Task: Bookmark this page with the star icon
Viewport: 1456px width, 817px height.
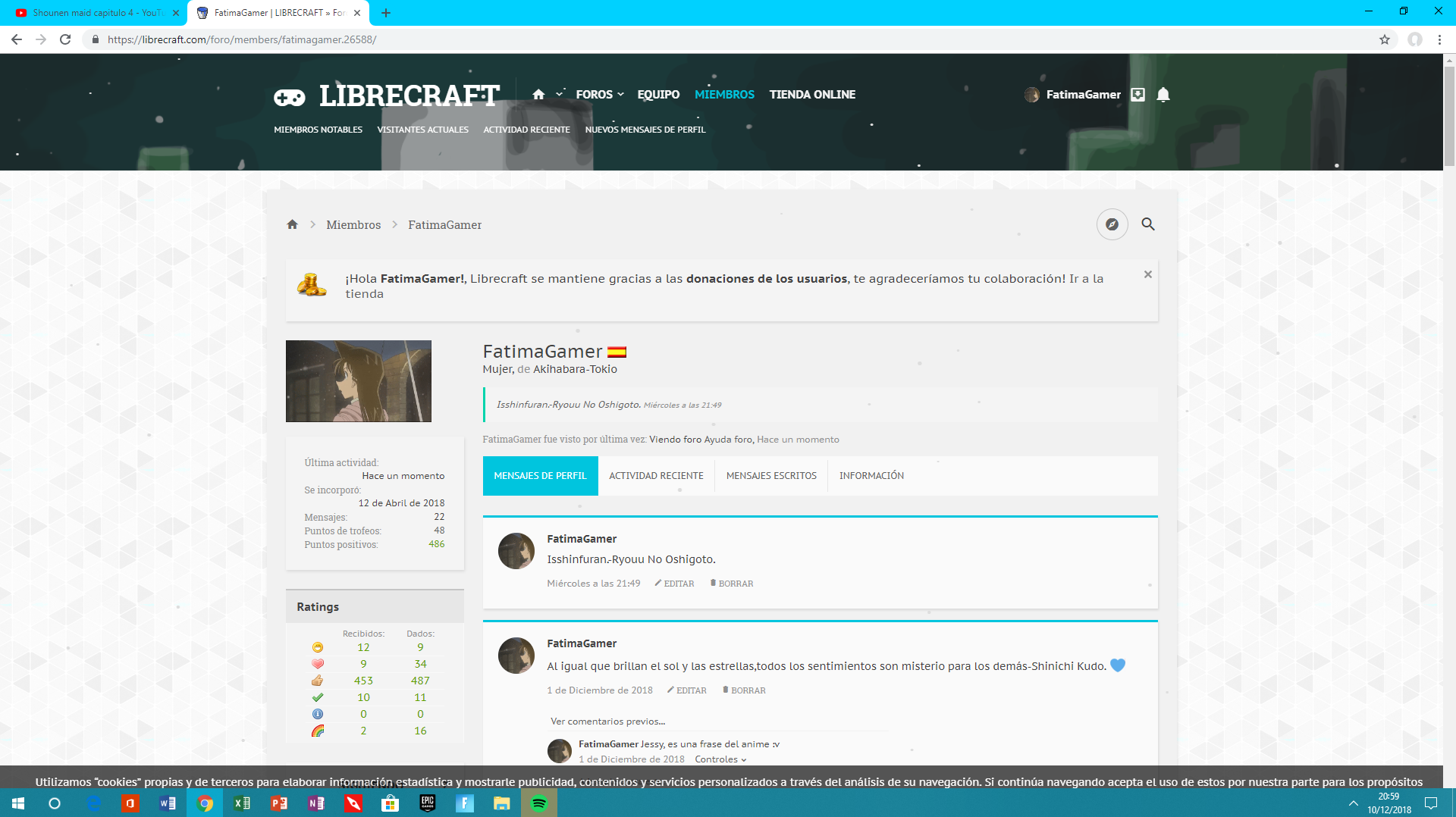Action: (1385, 39)
